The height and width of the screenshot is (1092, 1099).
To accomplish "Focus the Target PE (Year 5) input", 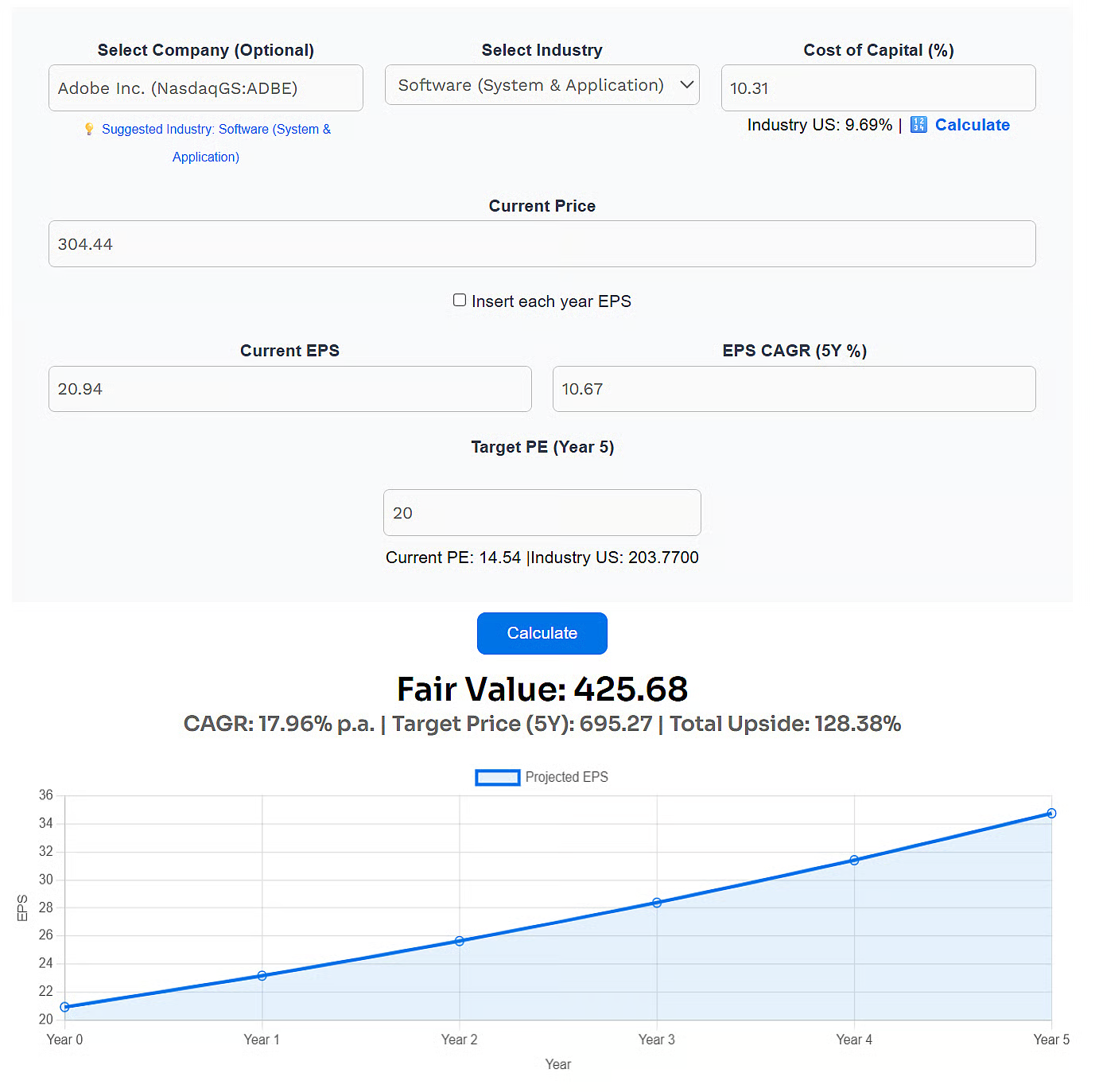I will (542, 513).
